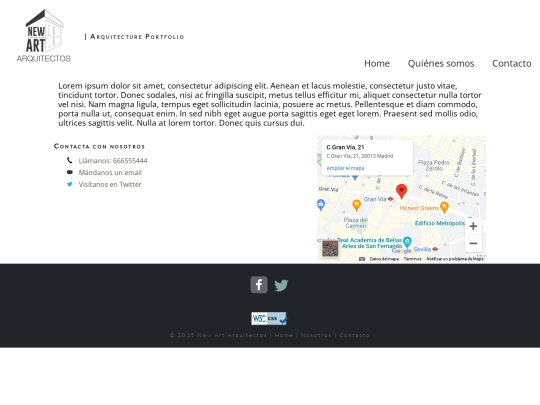Click the envelope icon beside Mándanos
This screenshot has height=405, width=540.
70,172
